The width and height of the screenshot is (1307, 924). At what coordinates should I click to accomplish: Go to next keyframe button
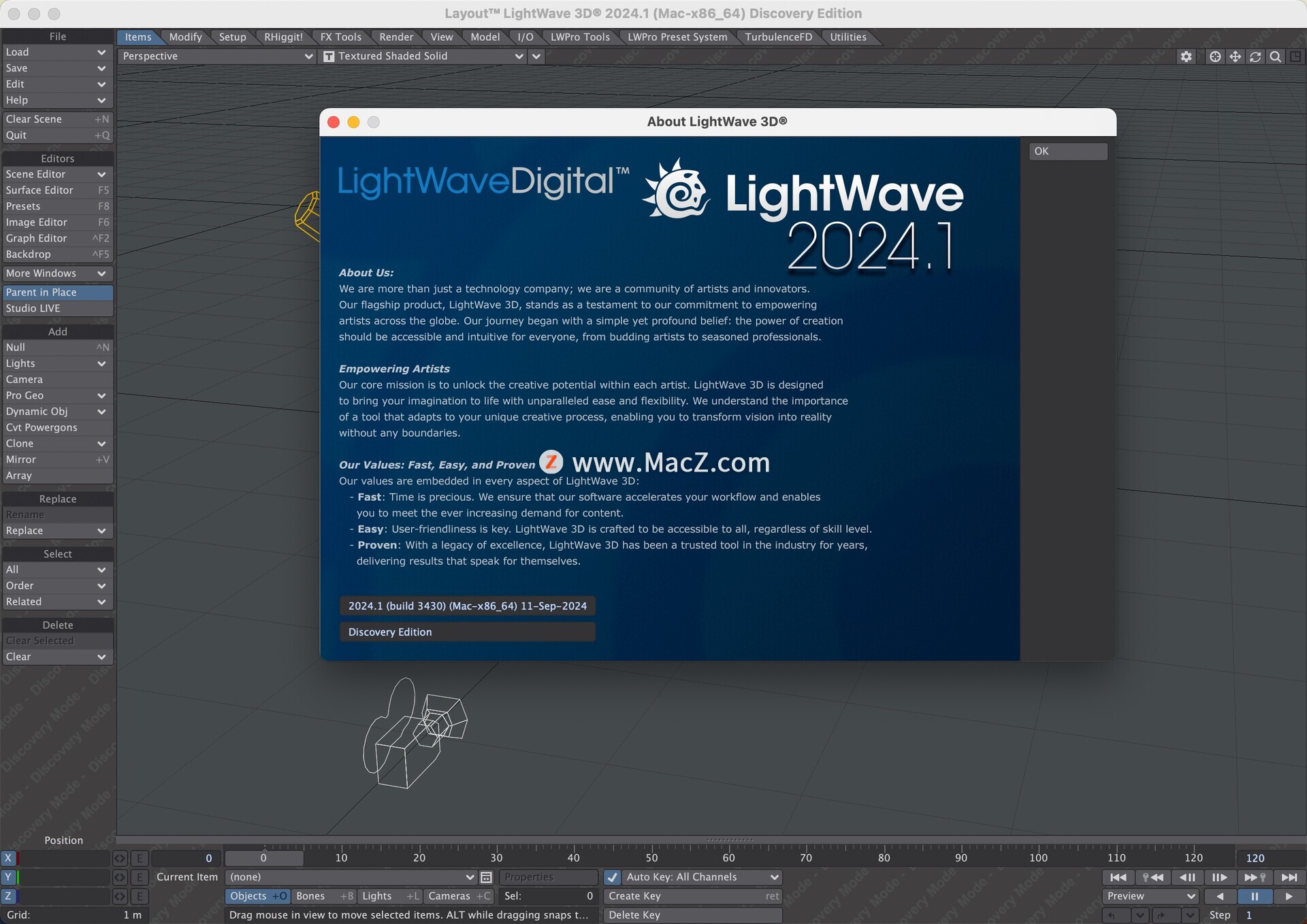coord(1255,878)
